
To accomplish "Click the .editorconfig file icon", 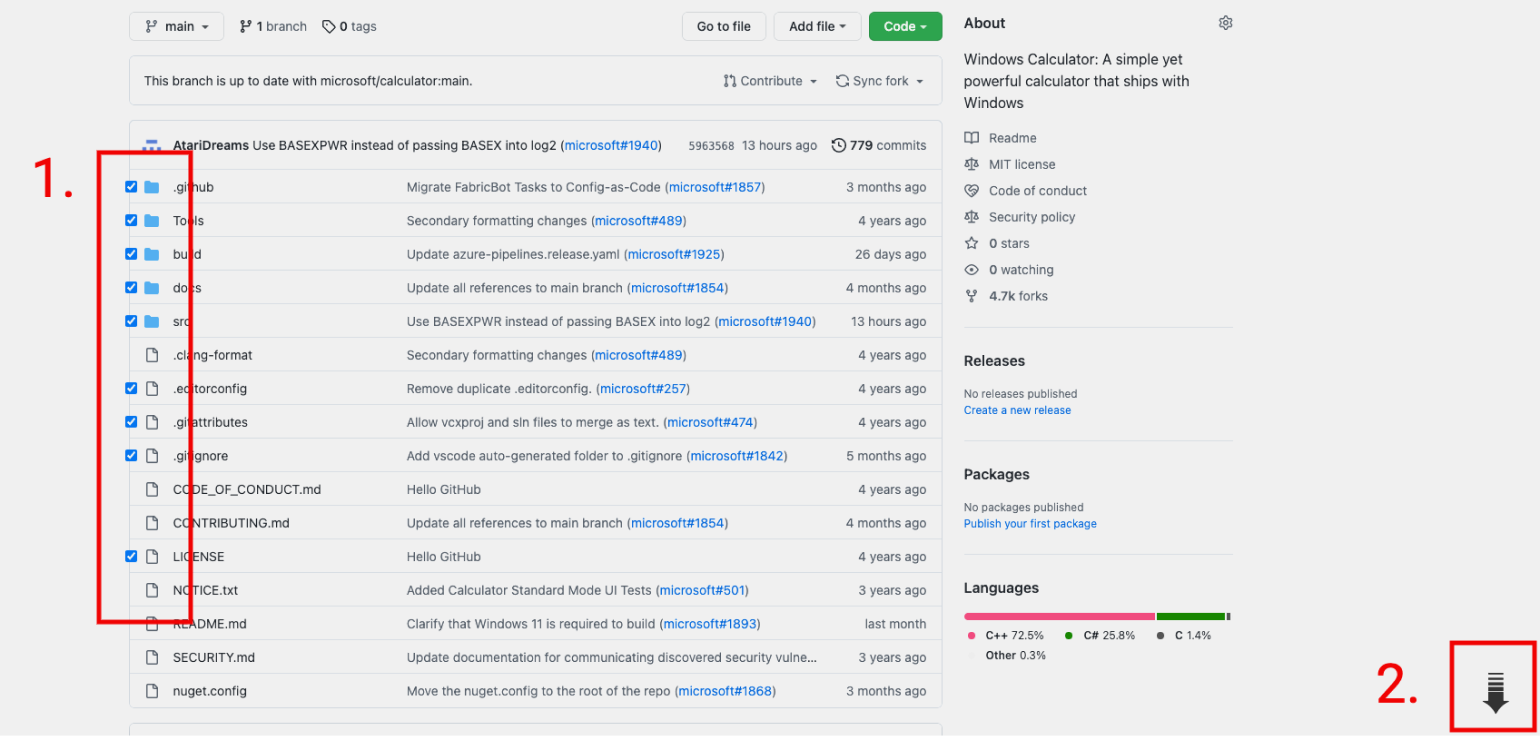I will [152, 388].
